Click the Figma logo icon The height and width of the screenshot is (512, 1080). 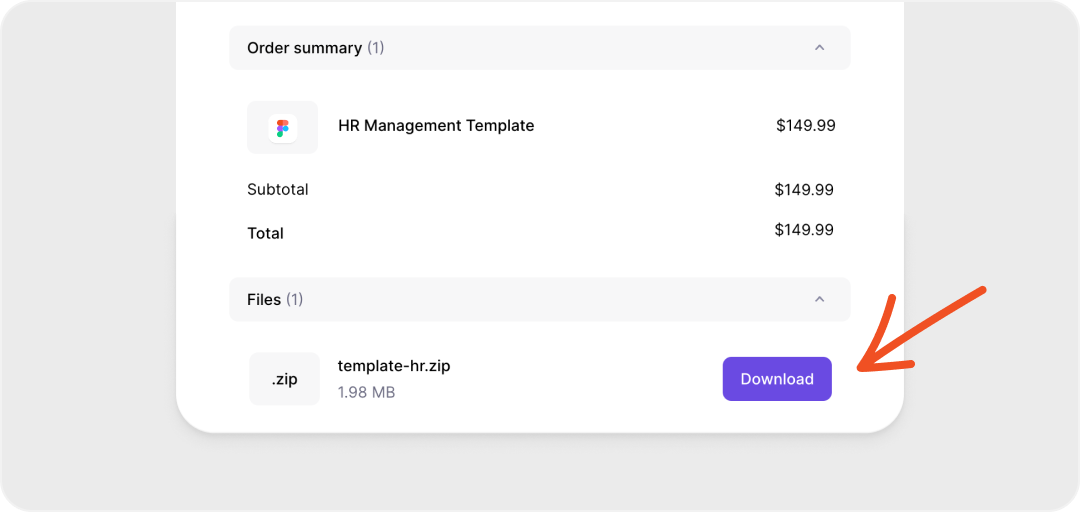282,128
